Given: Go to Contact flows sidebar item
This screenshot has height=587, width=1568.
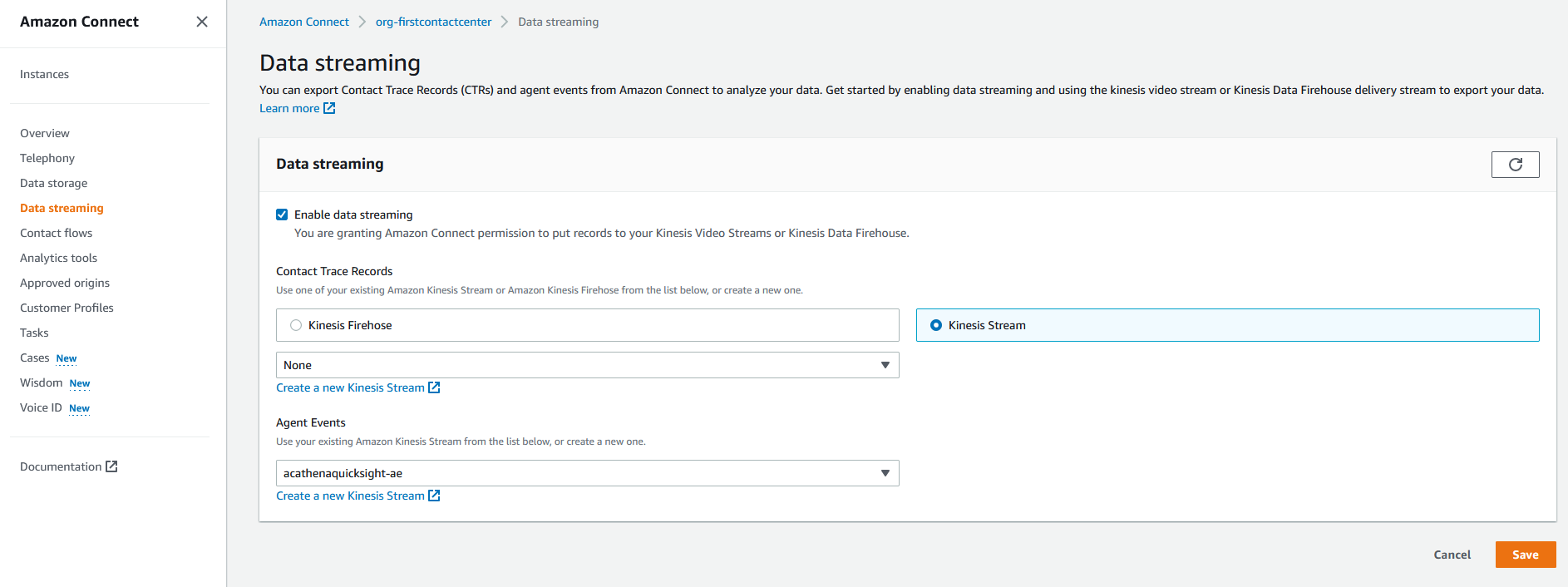Looking at the screenshot, I should pos(56,233).
